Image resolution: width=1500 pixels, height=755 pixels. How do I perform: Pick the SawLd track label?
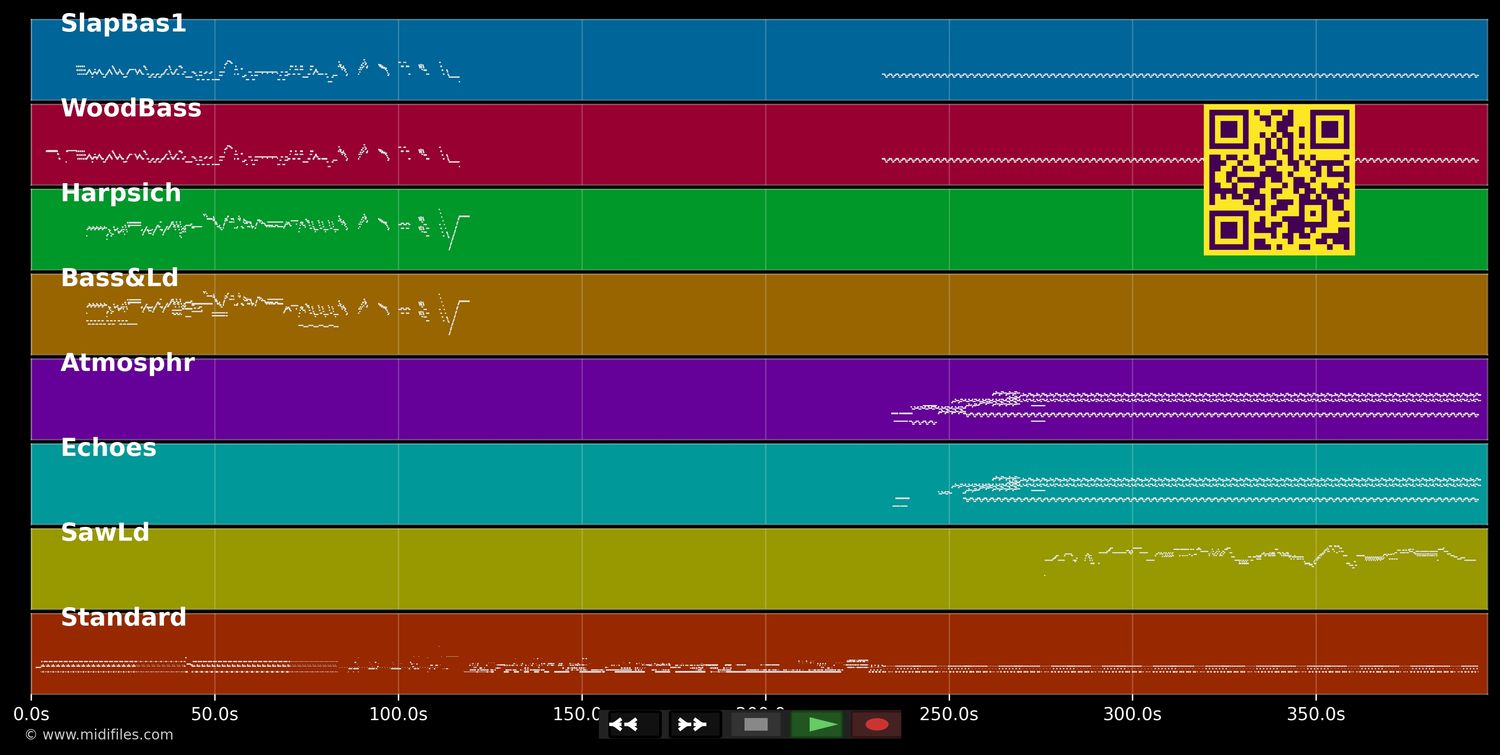105,533
